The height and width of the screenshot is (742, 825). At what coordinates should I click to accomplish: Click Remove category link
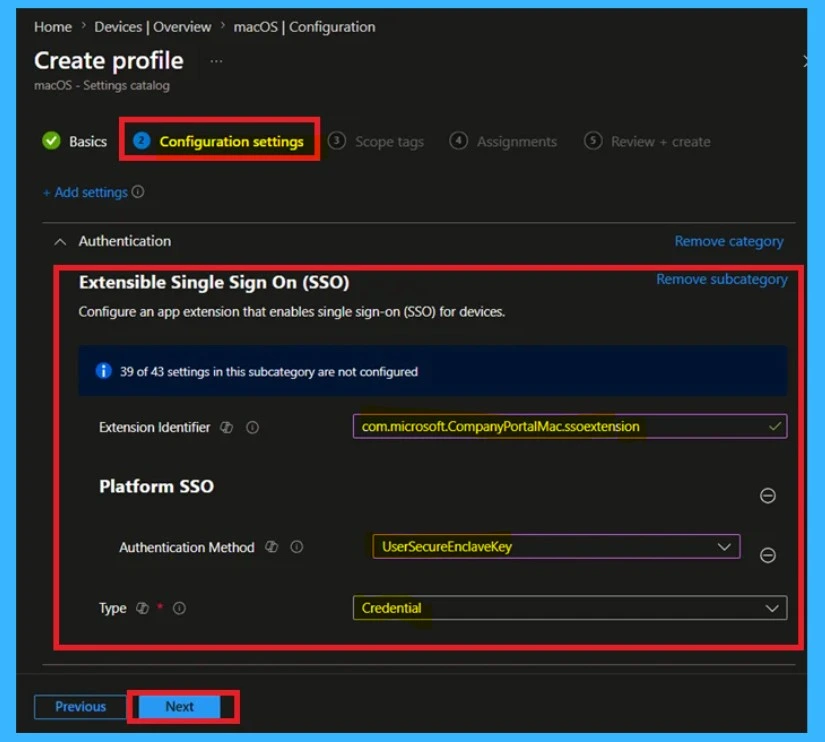(729, 241)
